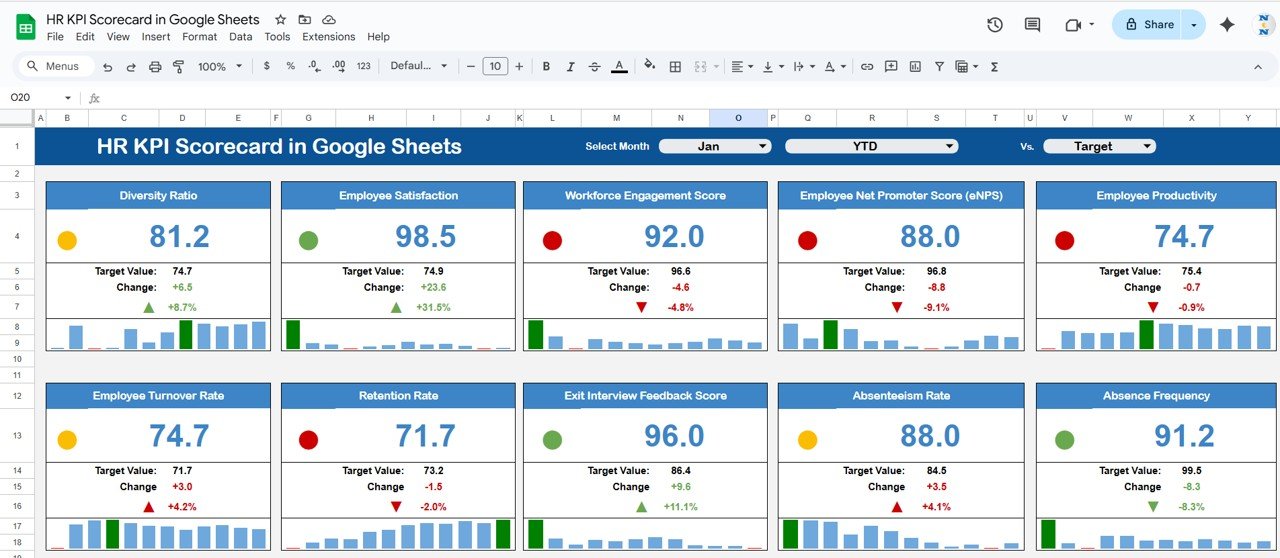Click the Insert link icon

867,67
